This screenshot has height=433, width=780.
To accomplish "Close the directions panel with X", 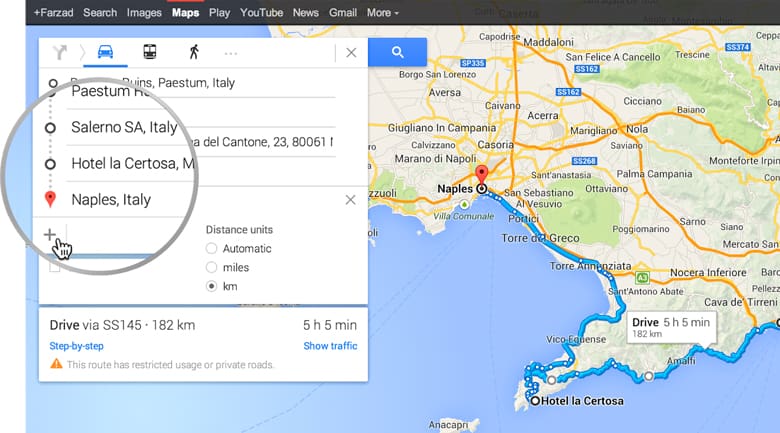I will pos(351,53).
